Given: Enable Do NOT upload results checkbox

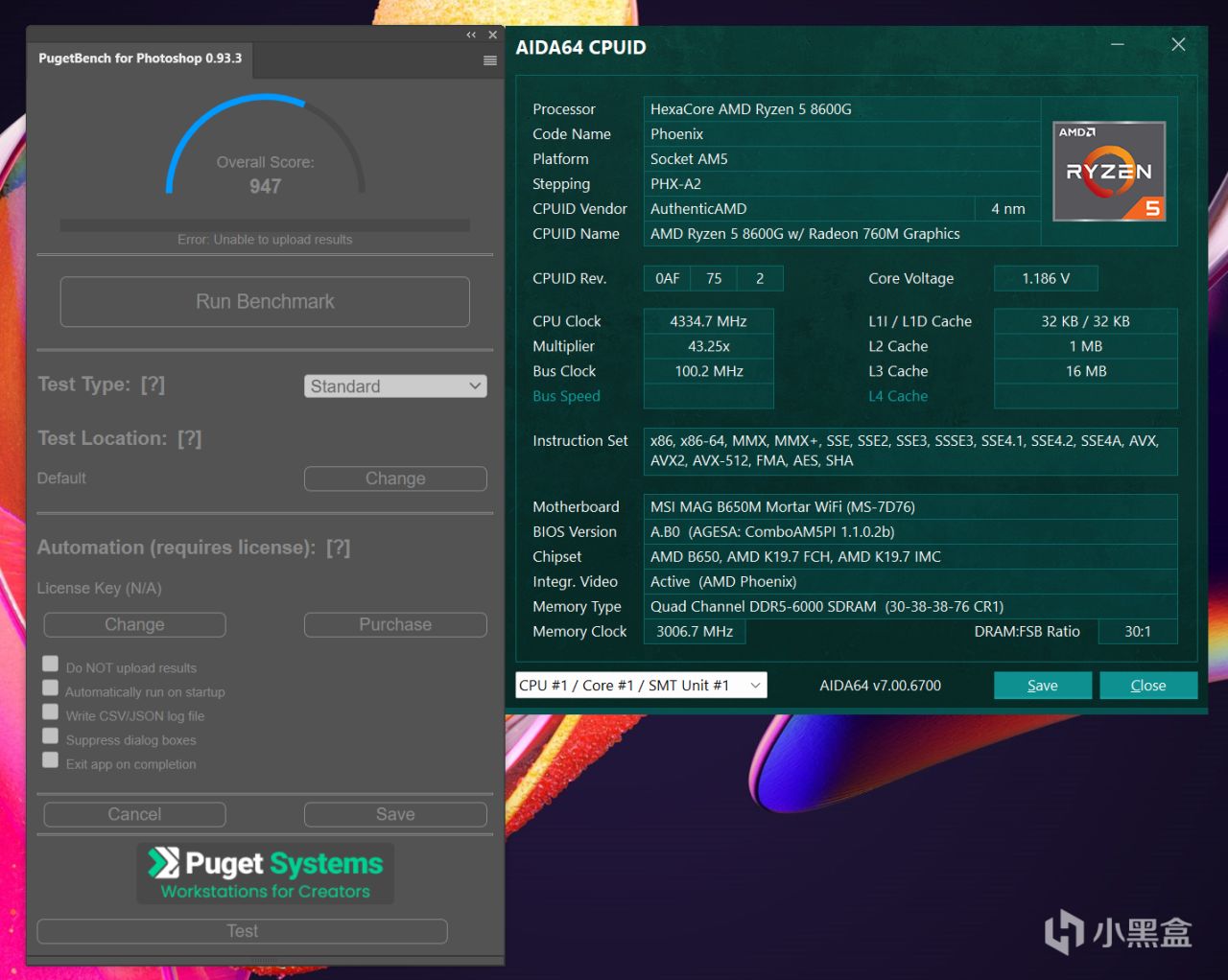Looking at the screenshot, I should (51, 664).
